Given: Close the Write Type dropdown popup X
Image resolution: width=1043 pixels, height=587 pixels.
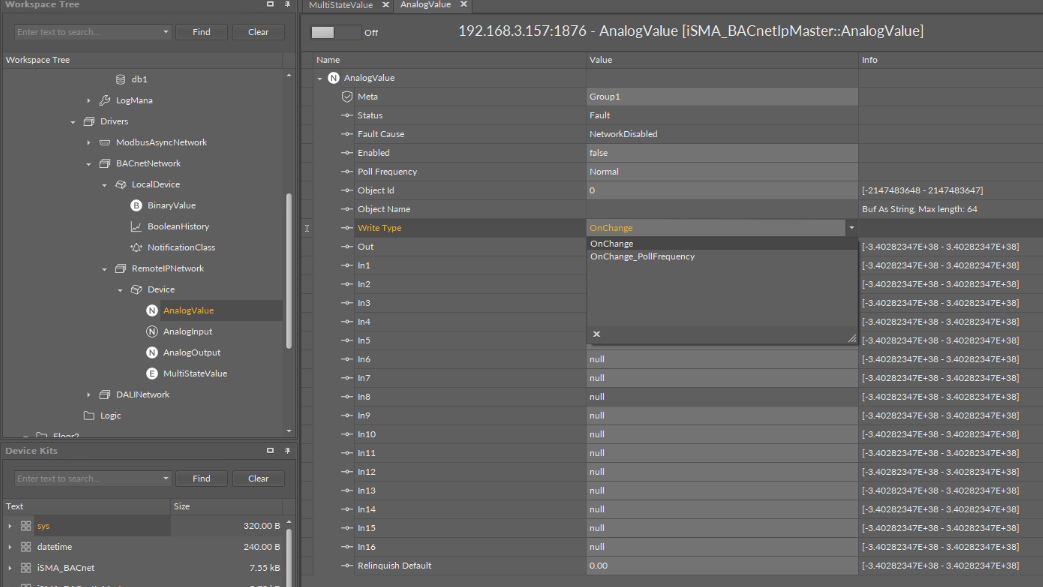Looking at the screenshot, I should (x=596, y=334).
